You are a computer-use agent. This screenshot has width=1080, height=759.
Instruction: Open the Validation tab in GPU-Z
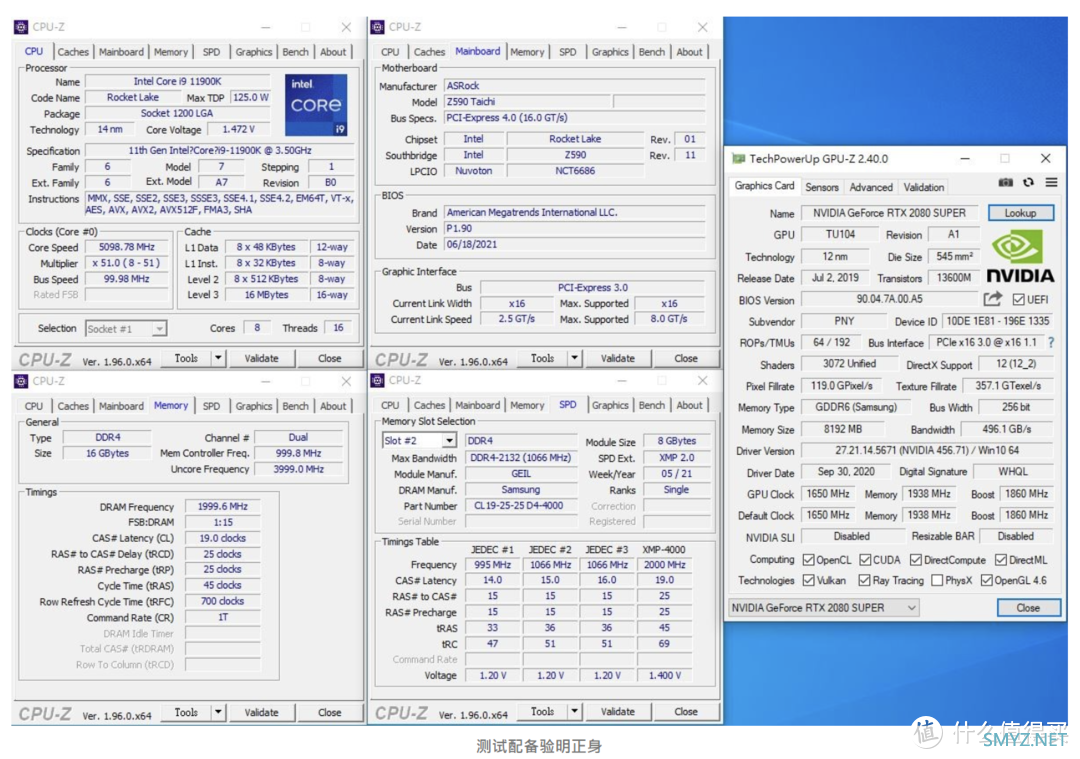[x=924, y=187]
